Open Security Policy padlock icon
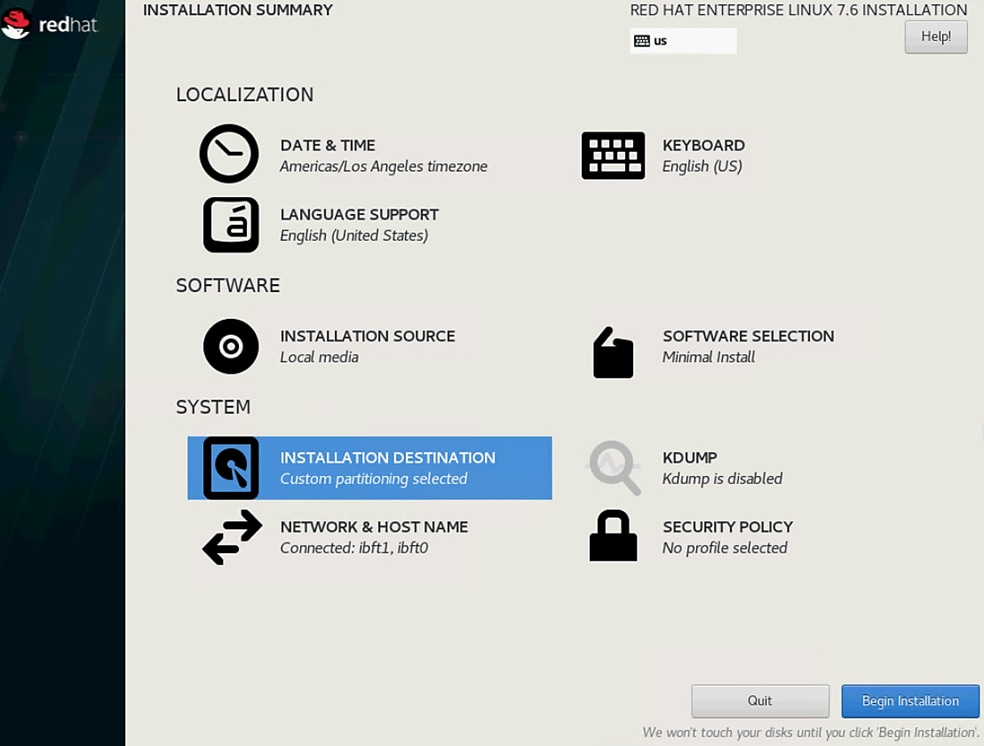The height and width of the screenshot is (746, 984). tap(613, 535)
